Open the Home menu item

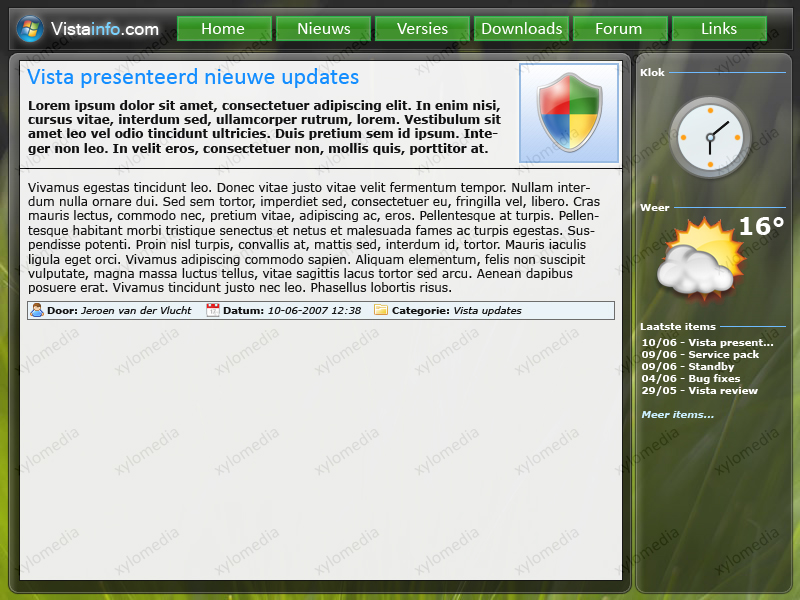click(224, 29)
